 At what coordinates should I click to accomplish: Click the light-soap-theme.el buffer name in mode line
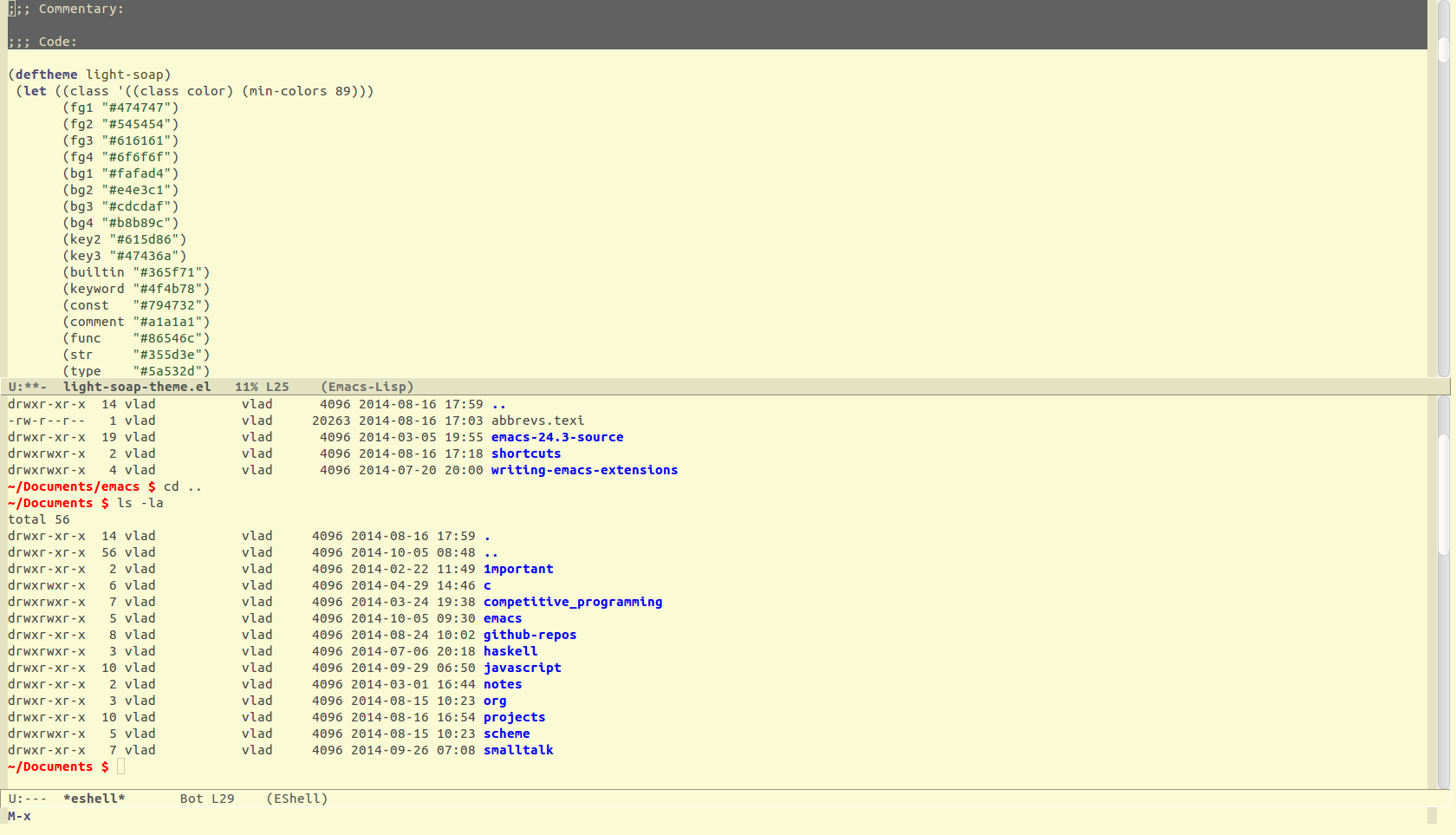pyautogui.click(x=137, y=387)
